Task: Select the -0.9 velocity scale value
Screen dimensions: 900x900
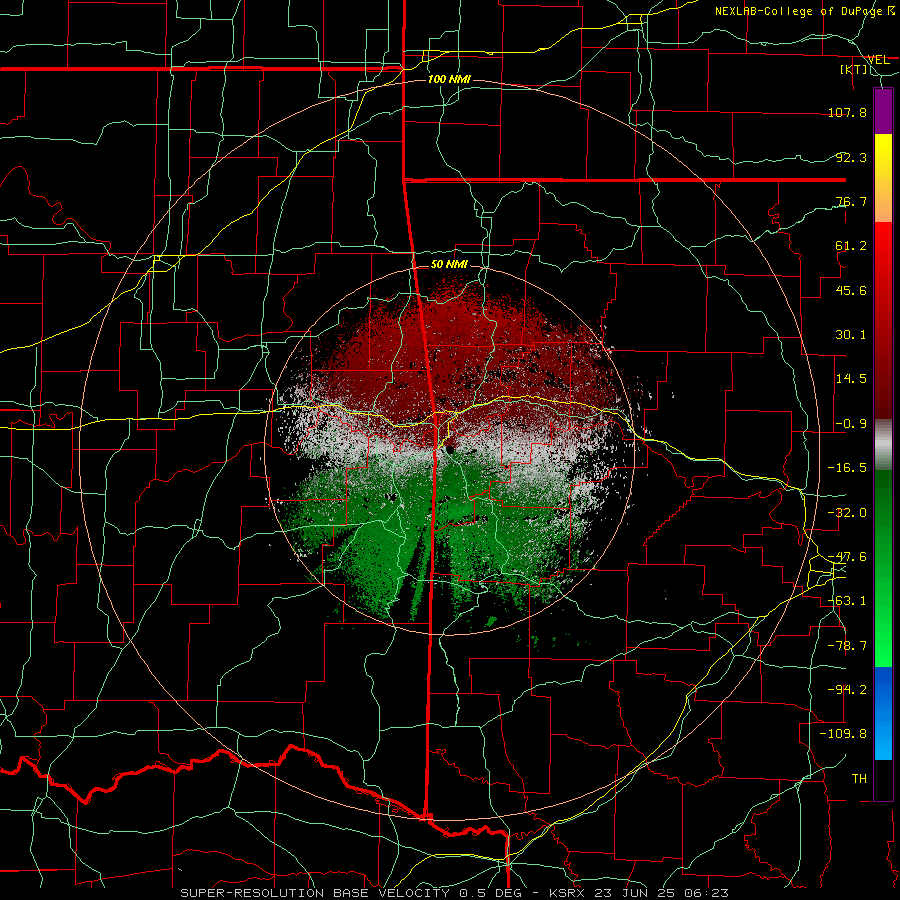Action: [x=851, y=424]
